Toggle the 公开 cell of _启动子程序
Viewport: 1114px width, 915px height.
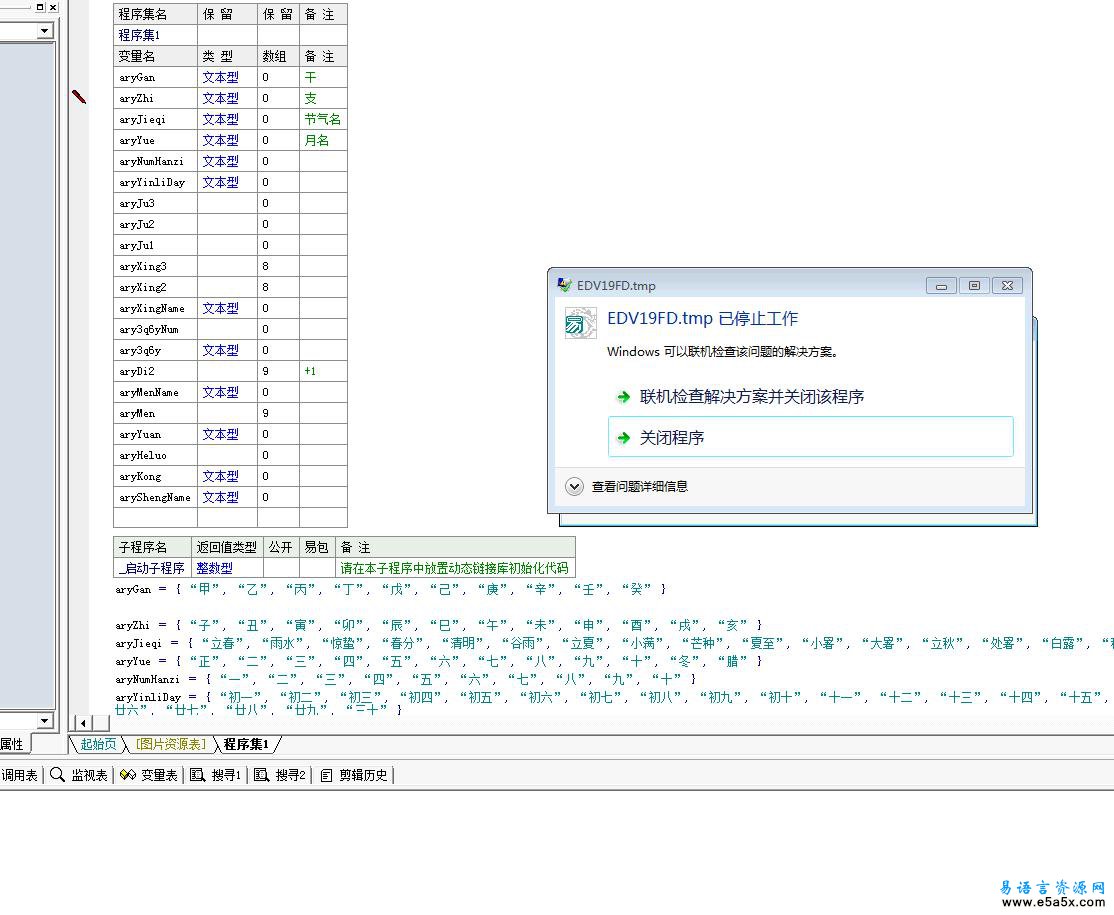click(281, 568)
